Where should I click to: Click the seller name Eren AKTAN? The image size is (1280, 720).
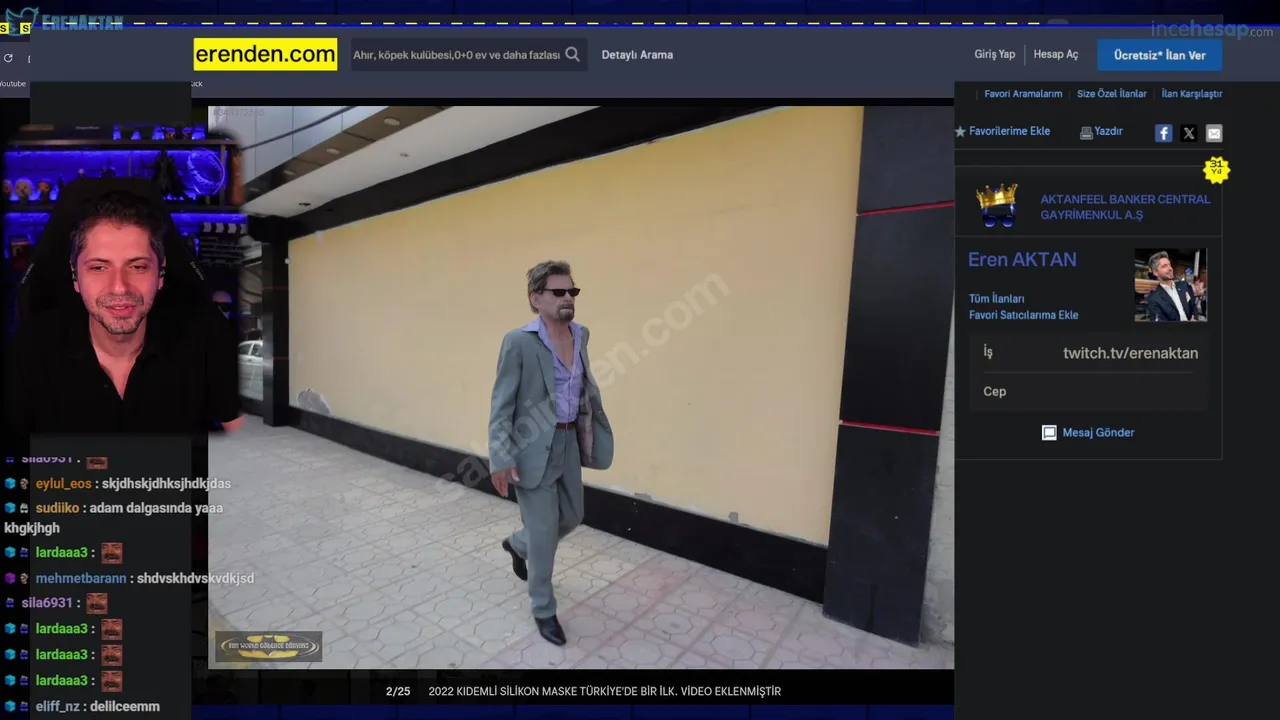coord(1022,260)
